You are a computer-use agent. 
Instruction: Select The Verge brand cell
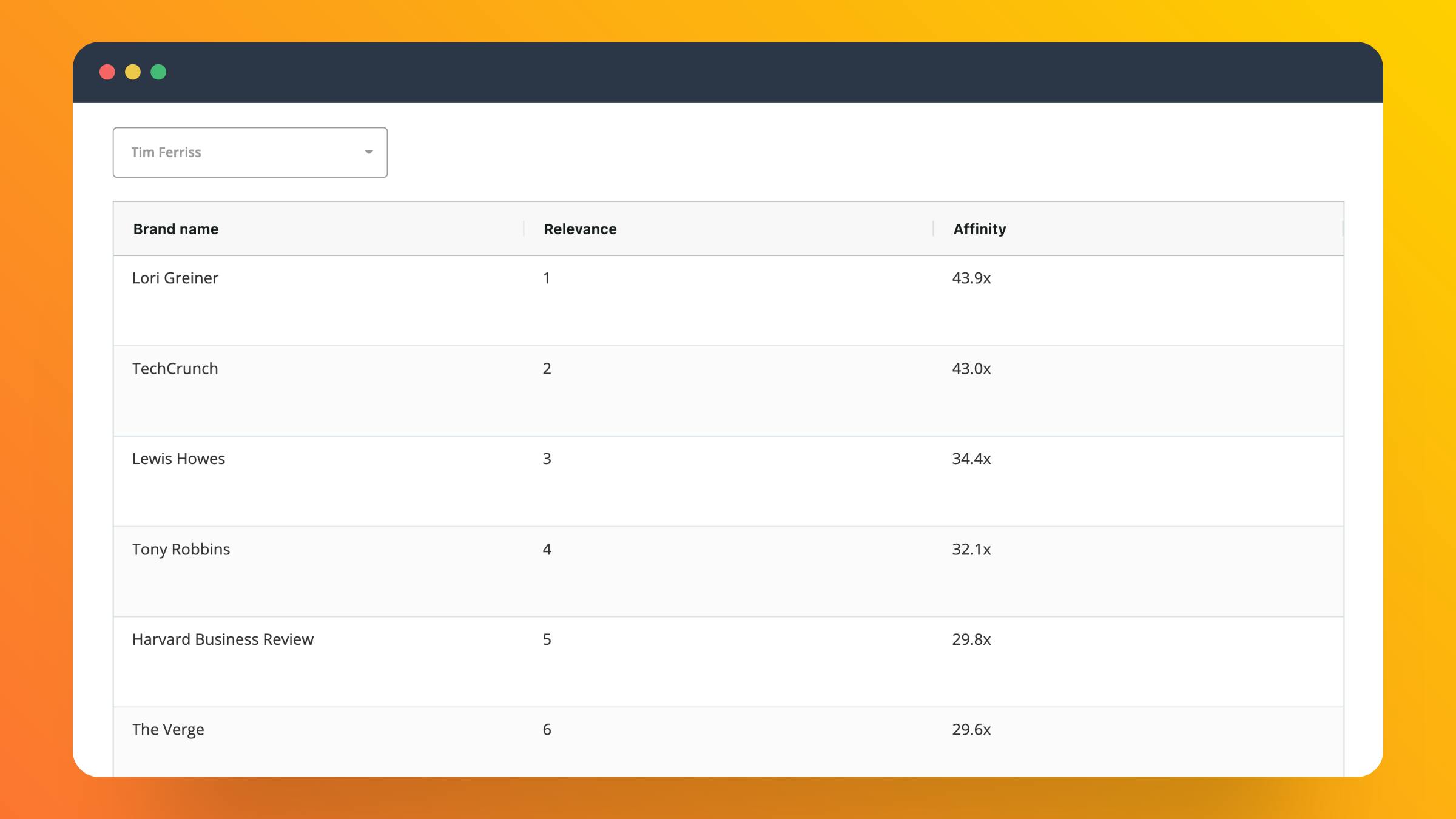point(168,729)
